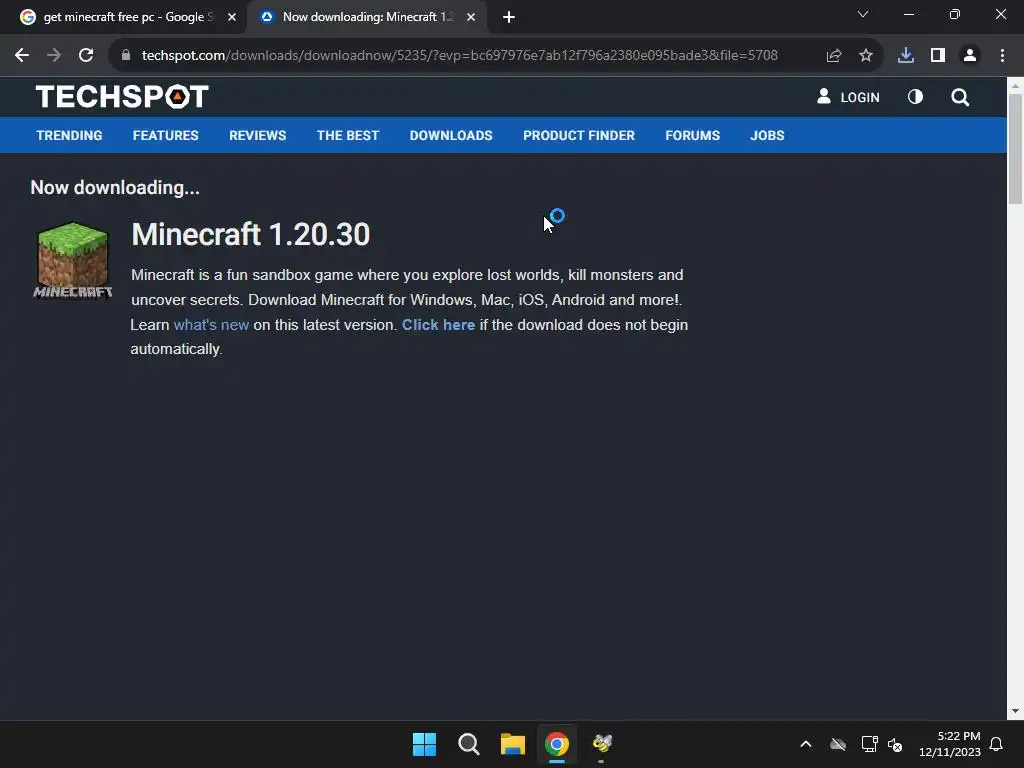Open the FORUMS page

pos(692,135)
